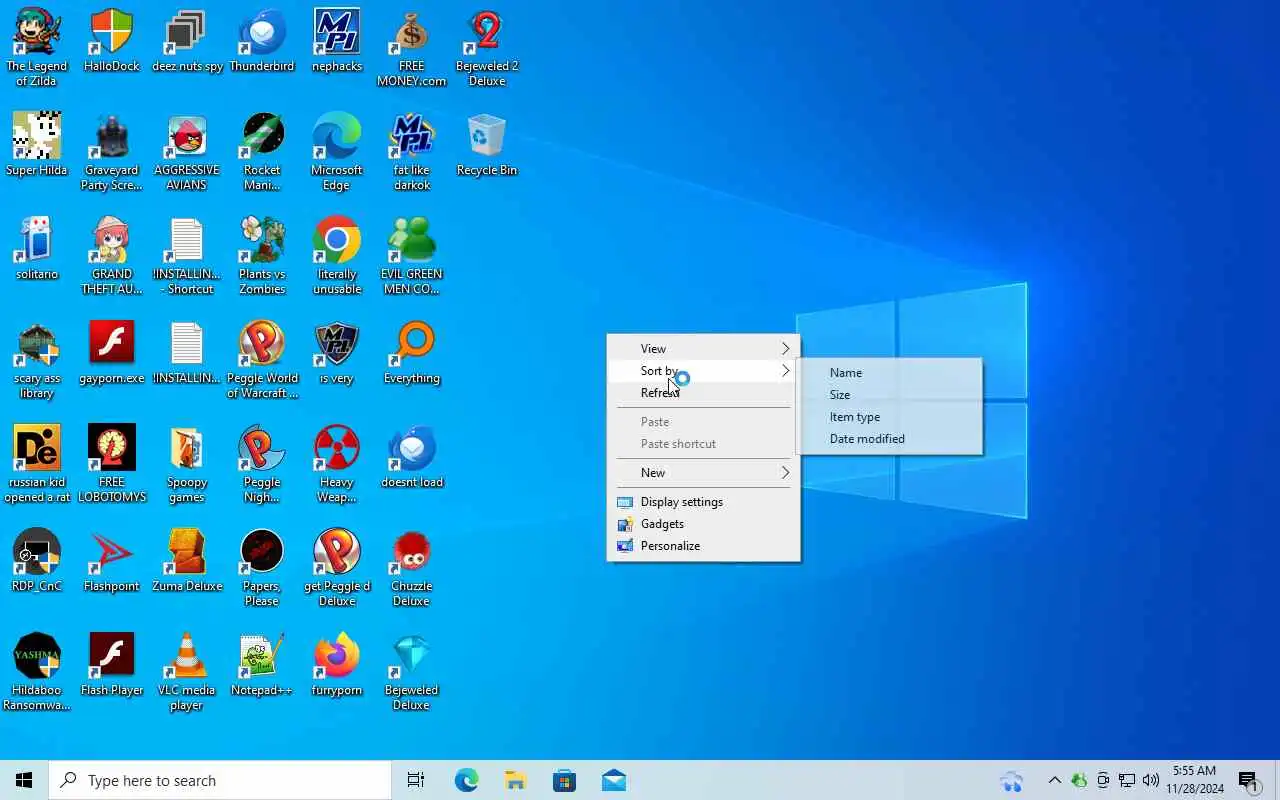
Task: Show hidden system tray icons chevron
Action: [x=1054, y=780]
